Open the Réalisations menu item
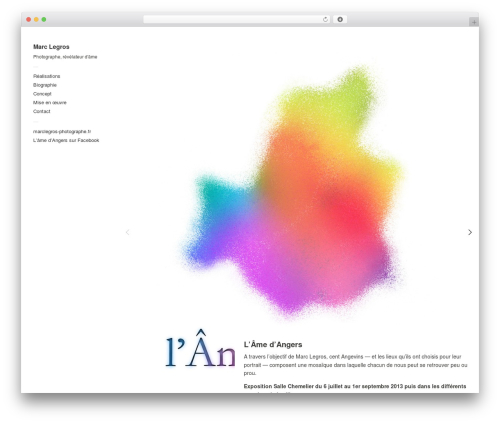The image size is (500, 423). [46, 76]
